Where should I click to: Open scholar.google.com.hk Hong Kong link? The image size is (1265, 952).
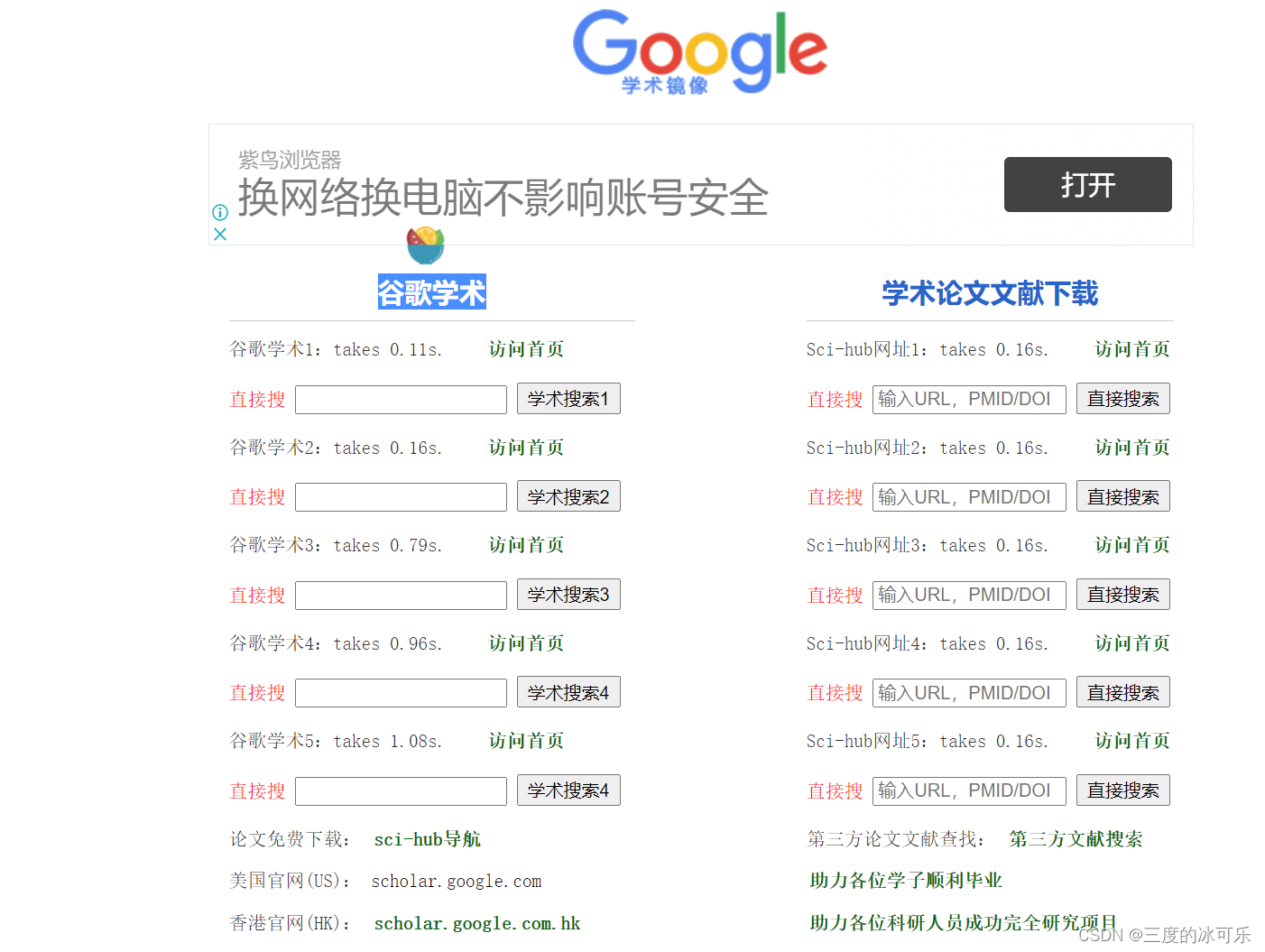(x=476, y=923)
